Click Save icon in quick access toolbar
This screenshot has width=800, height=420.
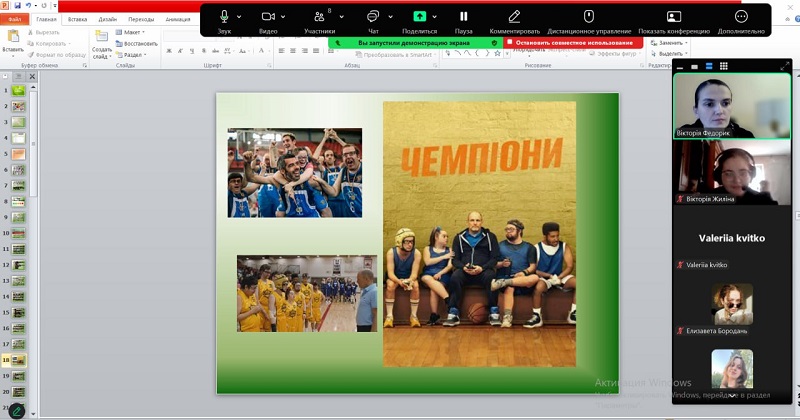coord(17,6)
